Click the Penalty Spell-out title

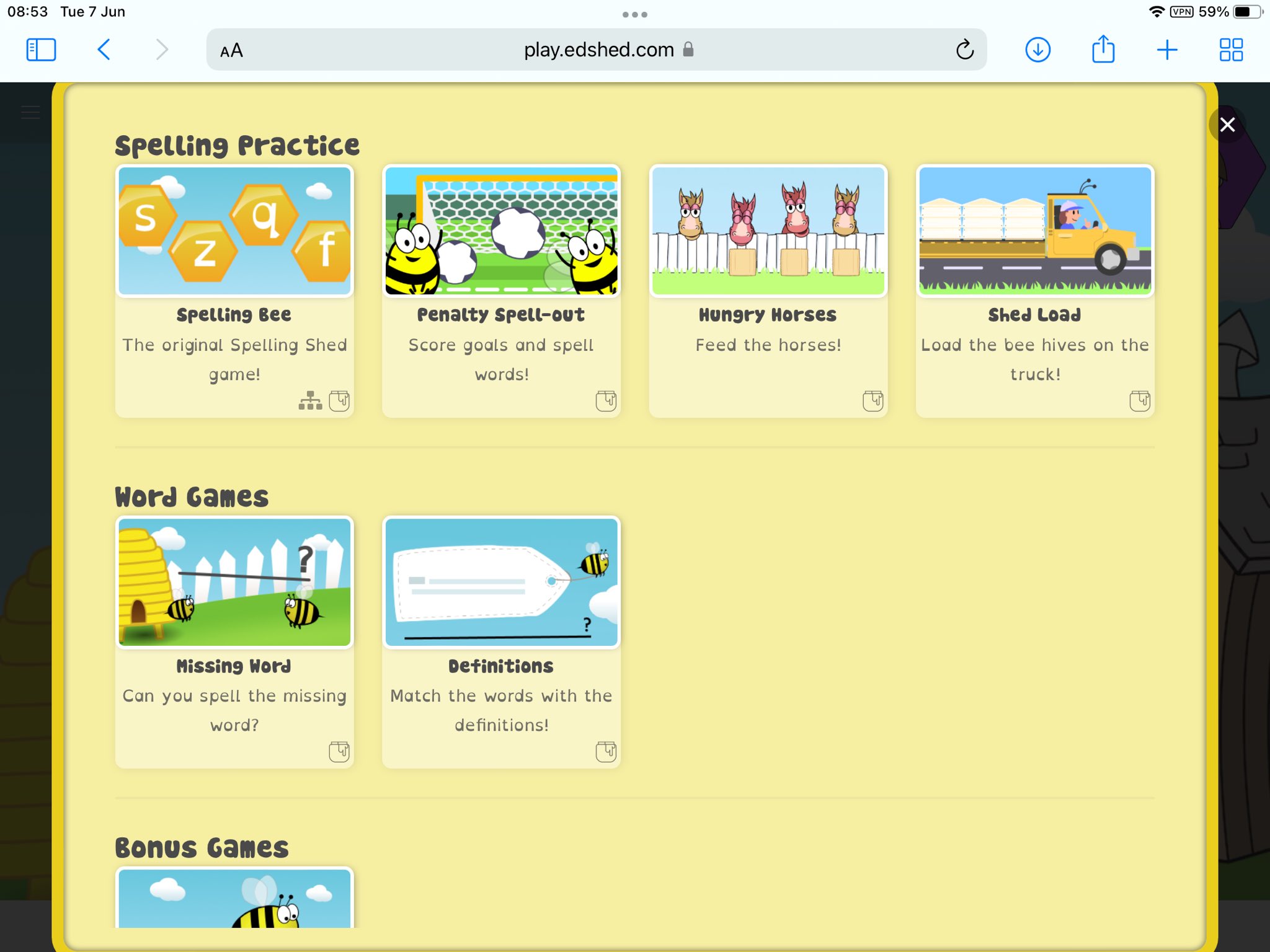tap(501, 315)
